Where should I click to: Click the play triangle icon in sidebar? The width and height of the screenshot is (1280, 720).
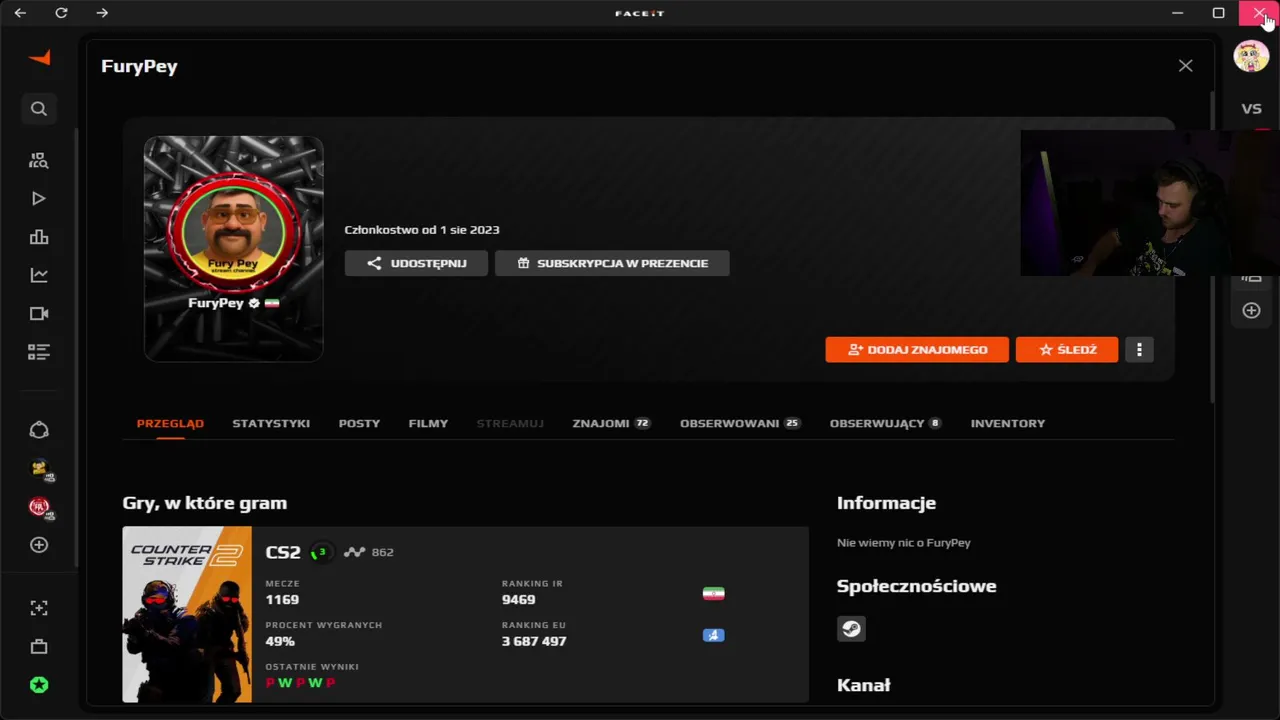click(39, 199)
